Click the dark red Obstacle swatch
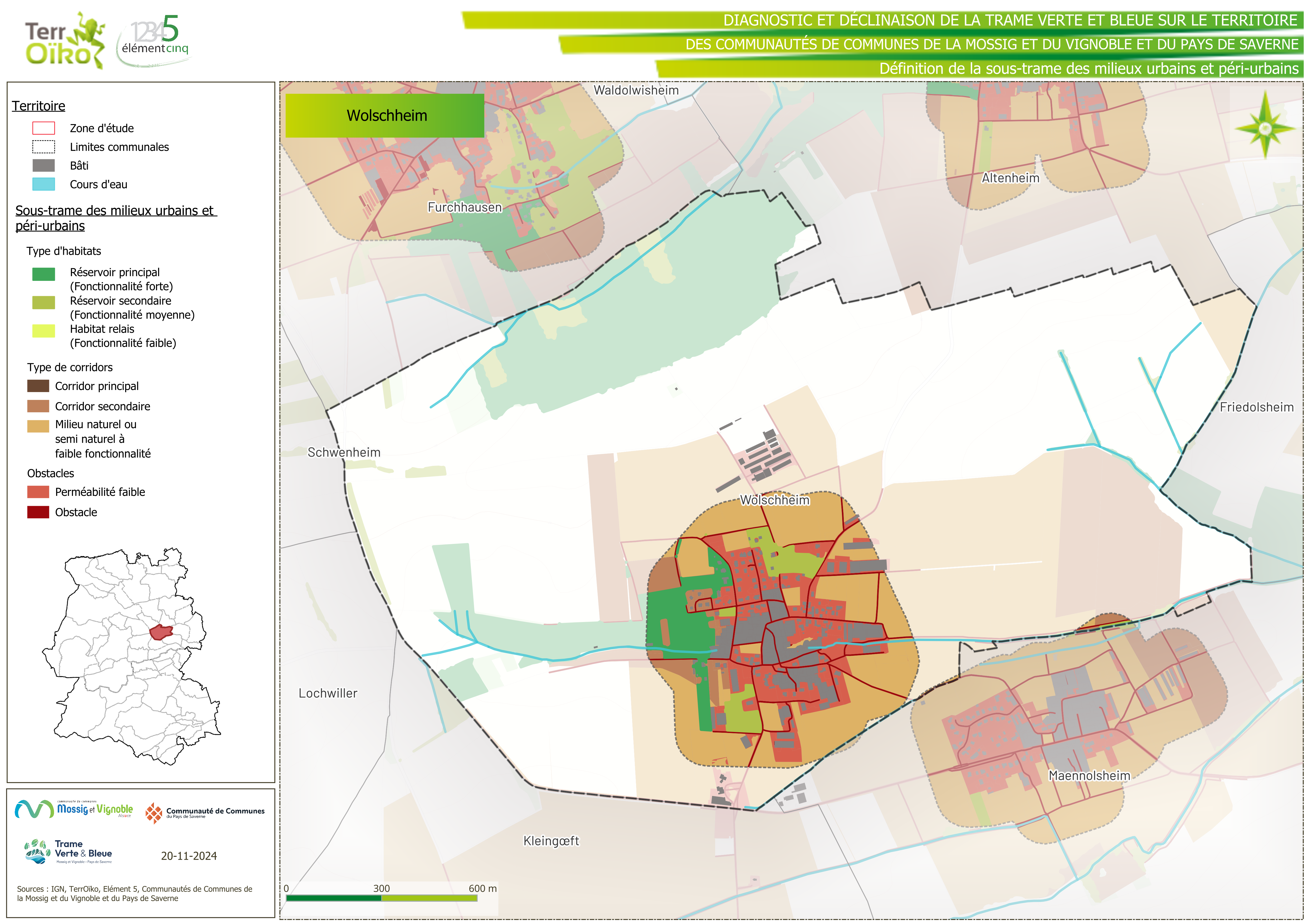 38,512
